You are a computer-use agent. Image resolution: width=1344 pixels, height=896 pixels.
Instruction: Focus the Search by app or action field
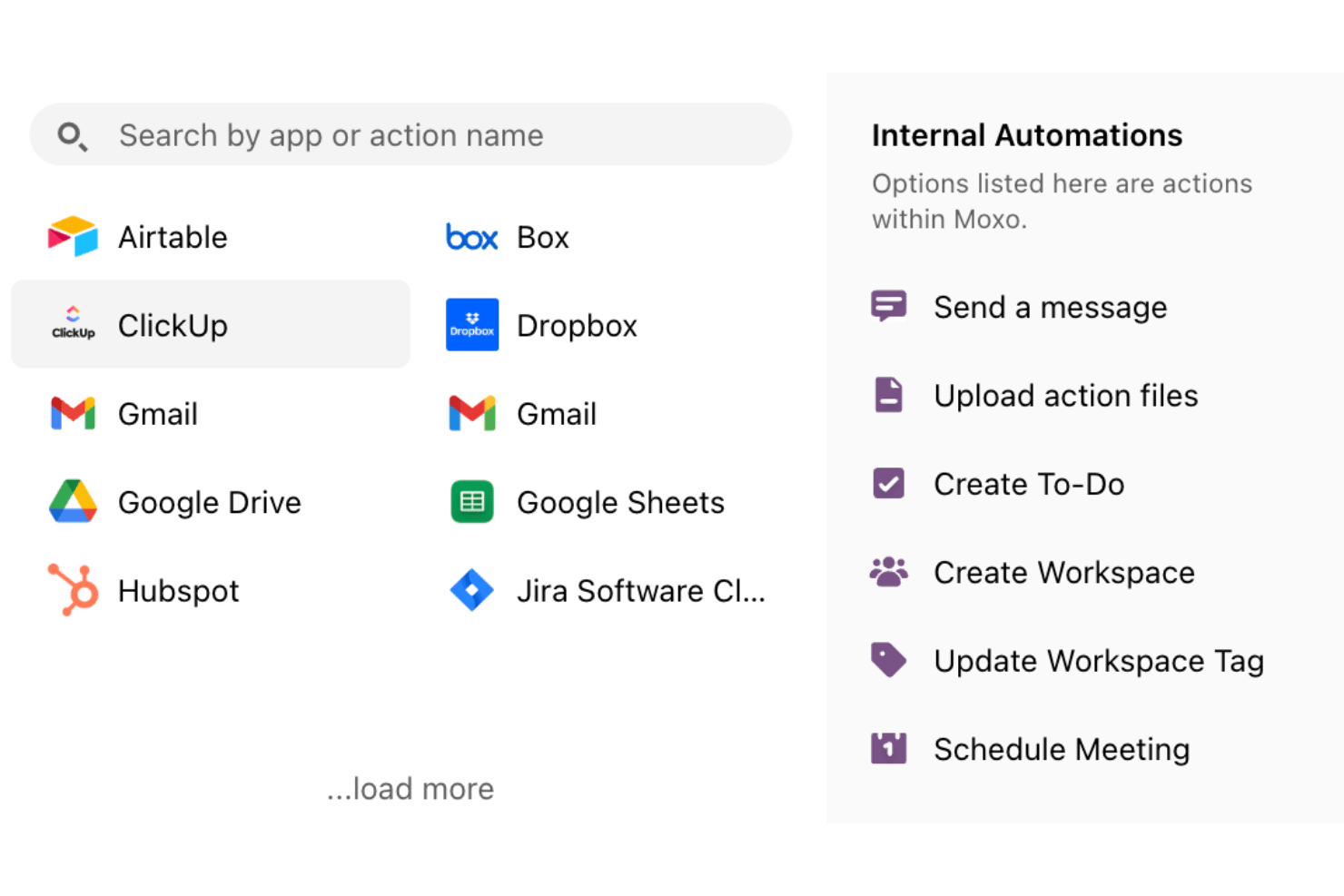click(x=410, y=134)
